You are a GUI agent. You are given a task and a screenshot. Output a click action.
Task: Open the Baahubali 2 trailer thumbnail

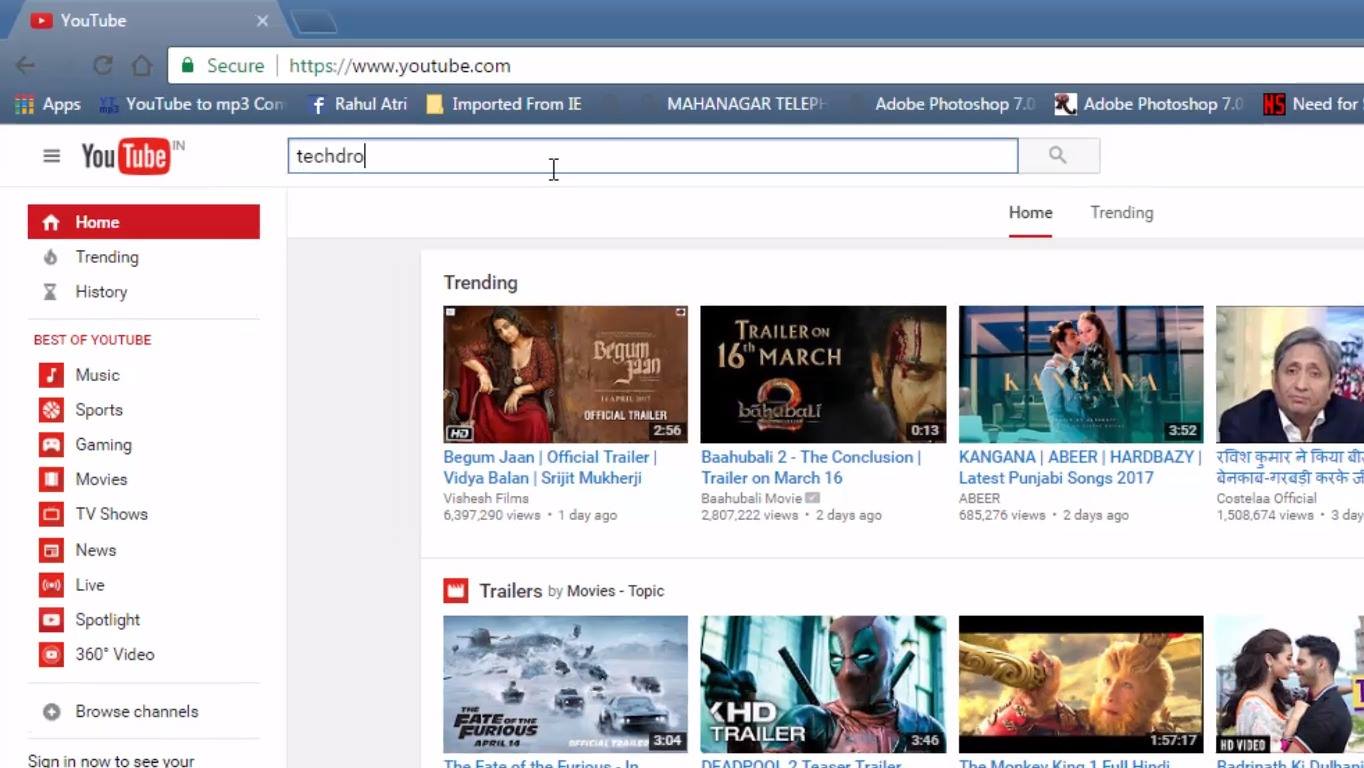[x=823, y=374]
